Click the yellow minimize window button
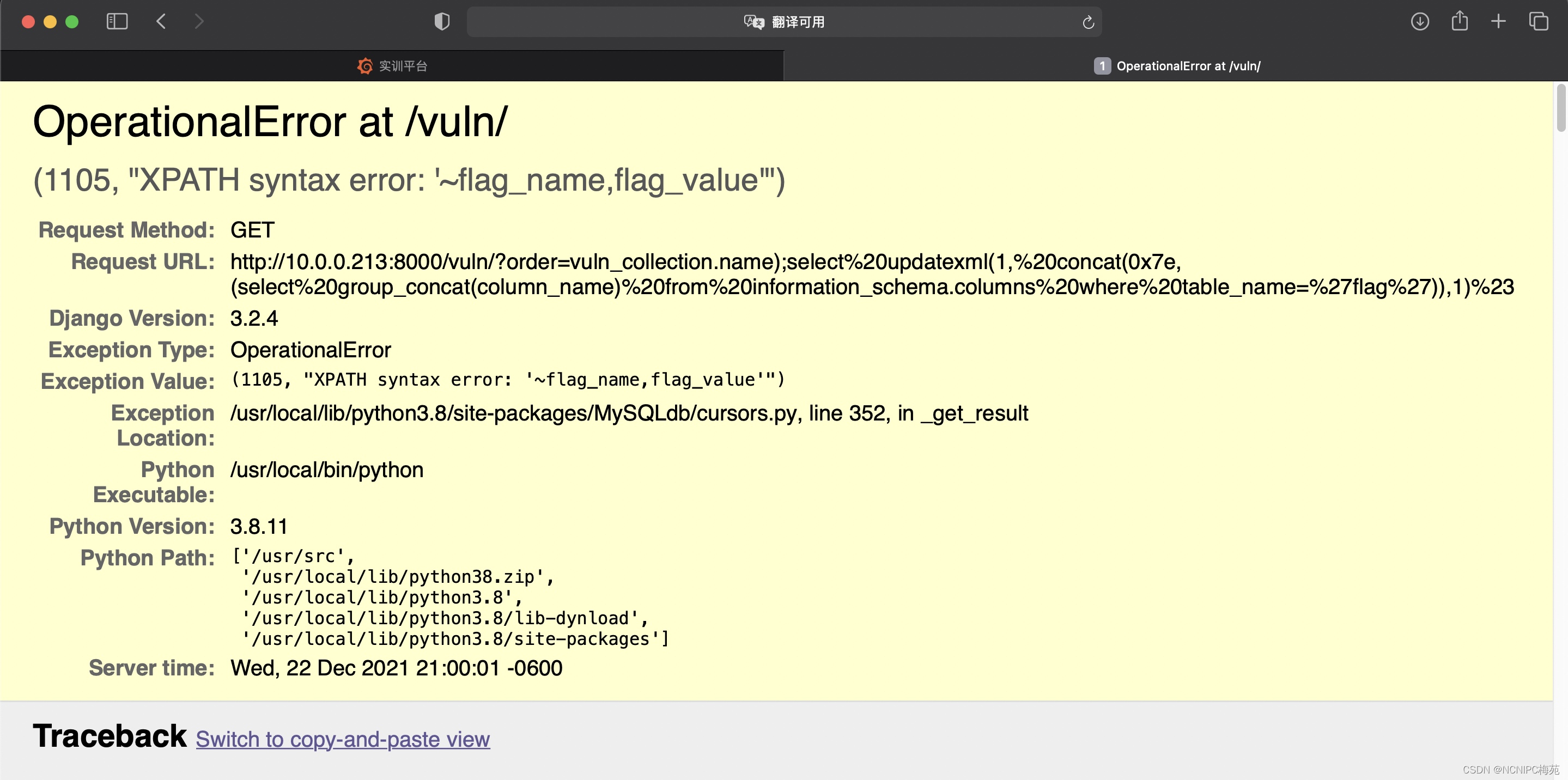Viewport: 1568px width, 780px height. pos(50,22)
